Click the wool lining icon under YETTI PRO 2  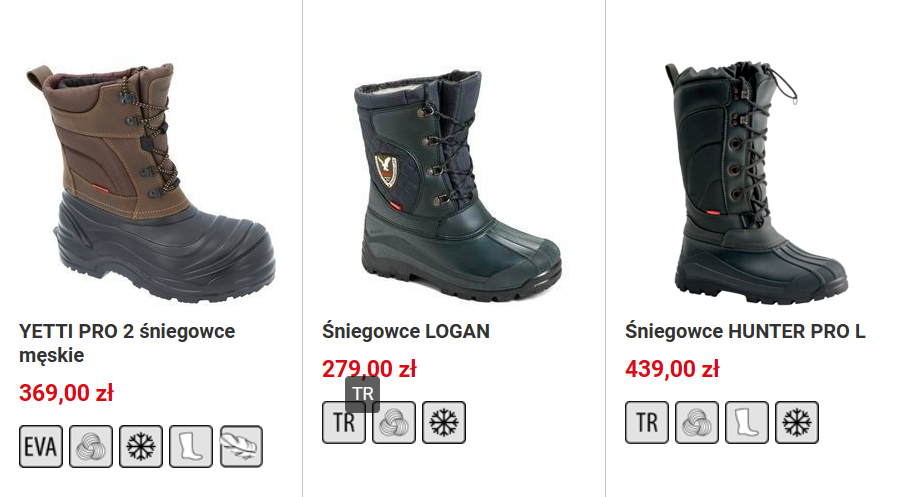point(91,447)
